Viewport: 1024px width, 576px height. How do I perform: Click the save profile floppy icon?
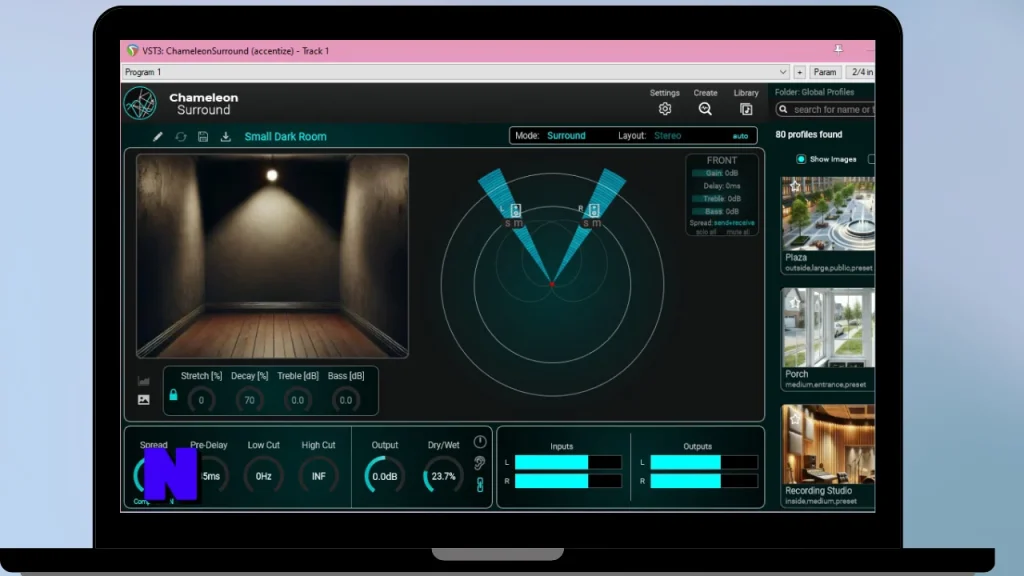[x=203, y=136]
